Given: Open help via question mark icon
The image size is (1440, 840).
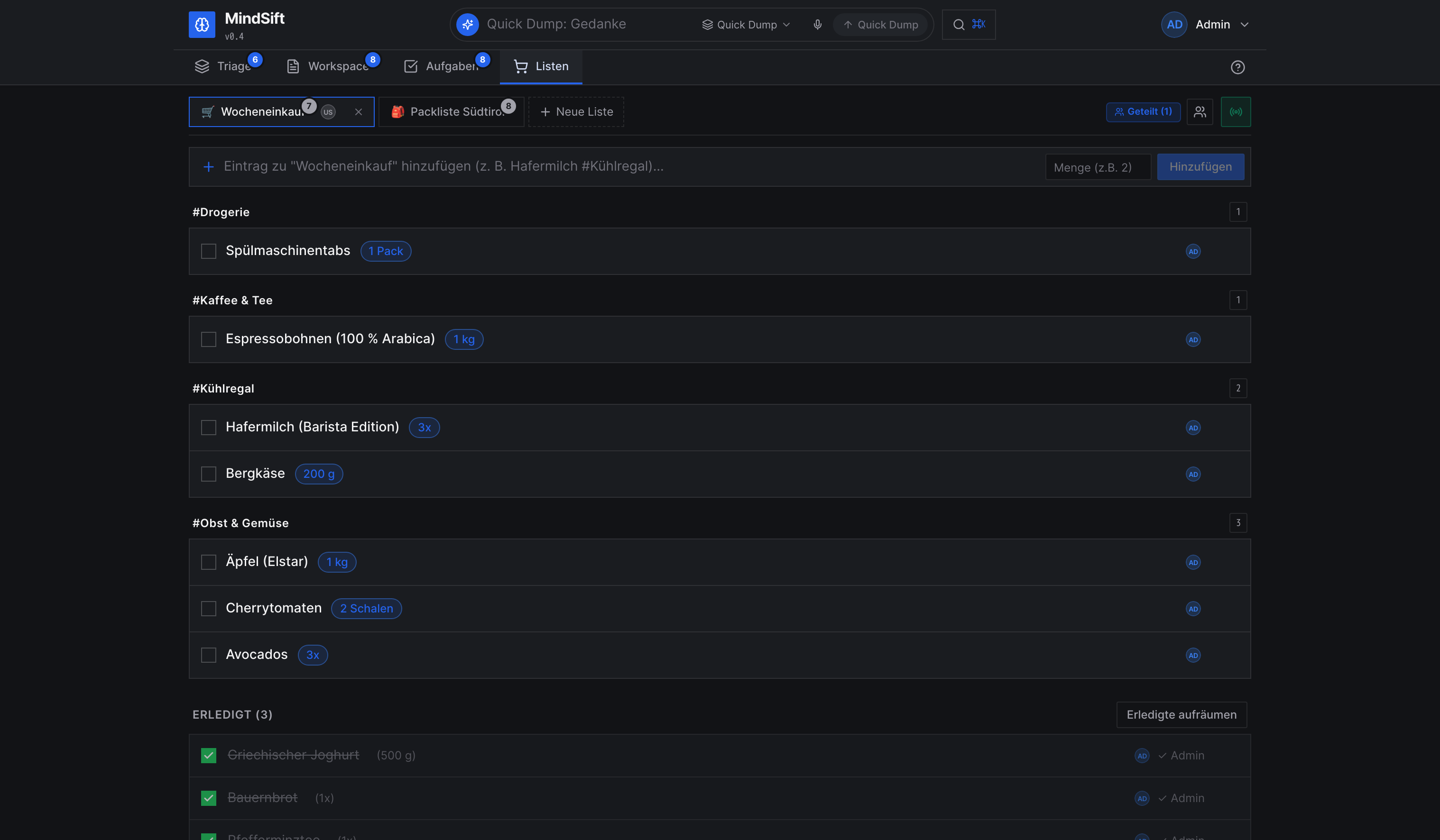Looking at the screenshot, I should tap(1237, 67).
